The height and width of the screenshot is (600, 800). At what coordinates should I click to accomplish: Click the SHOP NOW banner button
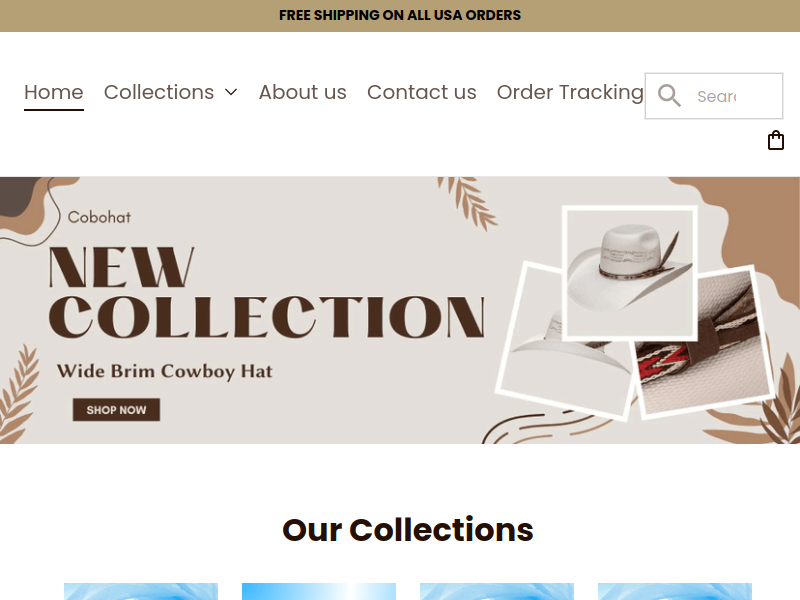tap(116, 410)
